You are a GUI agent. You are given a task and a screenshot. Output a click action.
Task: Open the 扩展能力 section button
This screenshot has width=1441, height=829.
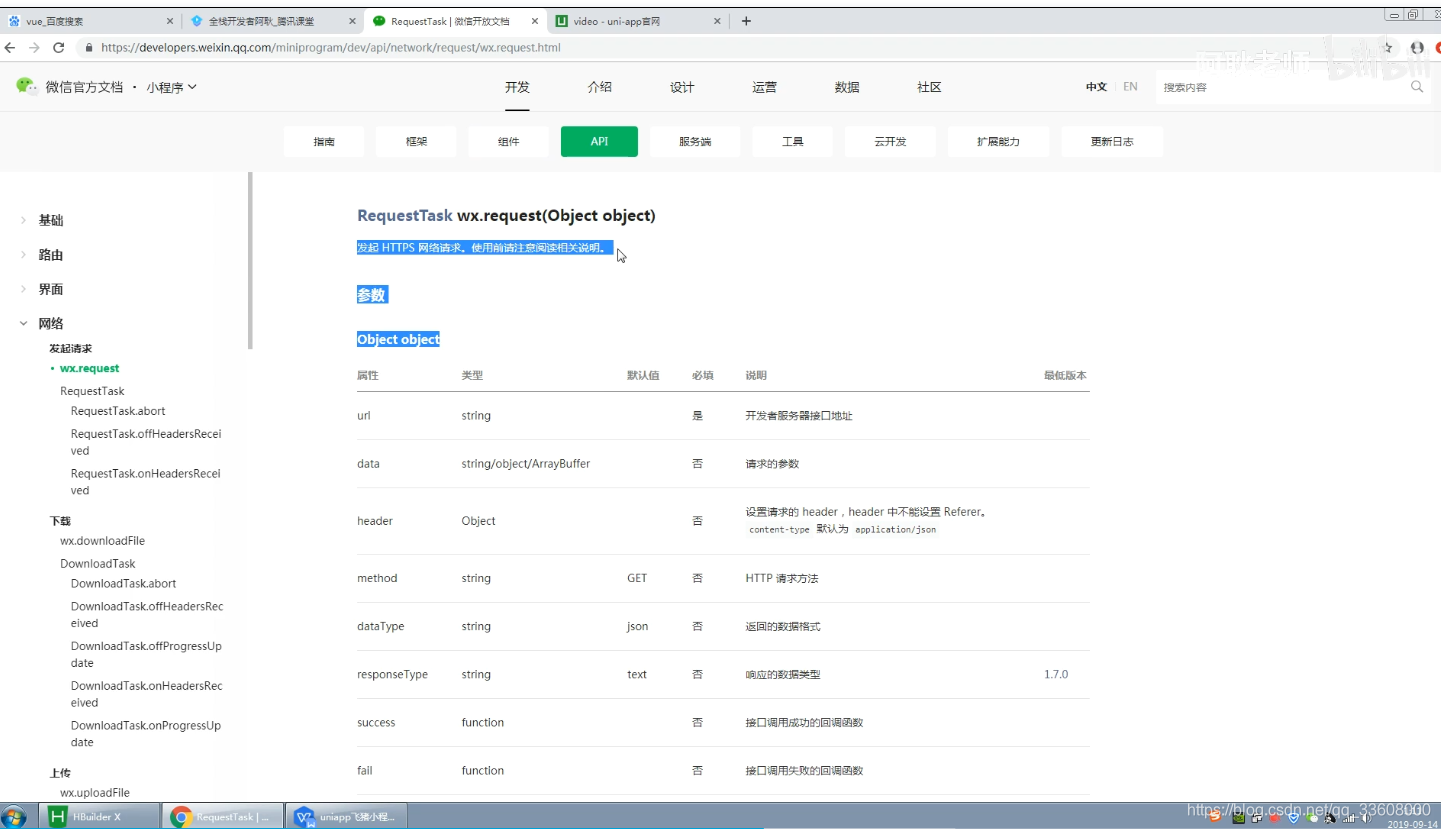click(998, 142)
